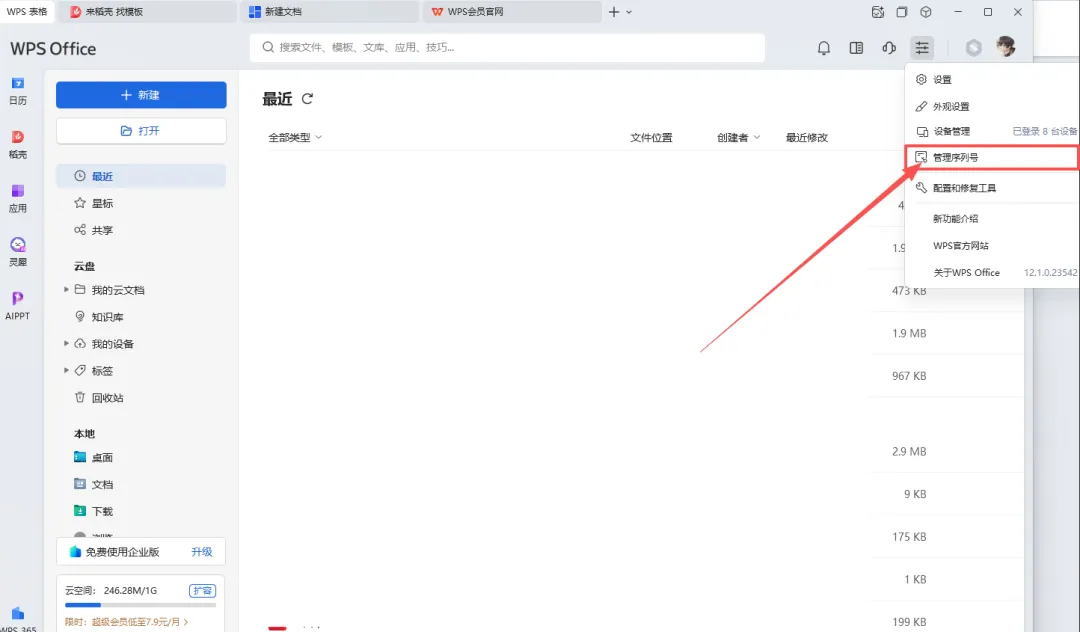Click the global settings sliders icon
Screen dimensions: 1080x632
click(922, 48)
